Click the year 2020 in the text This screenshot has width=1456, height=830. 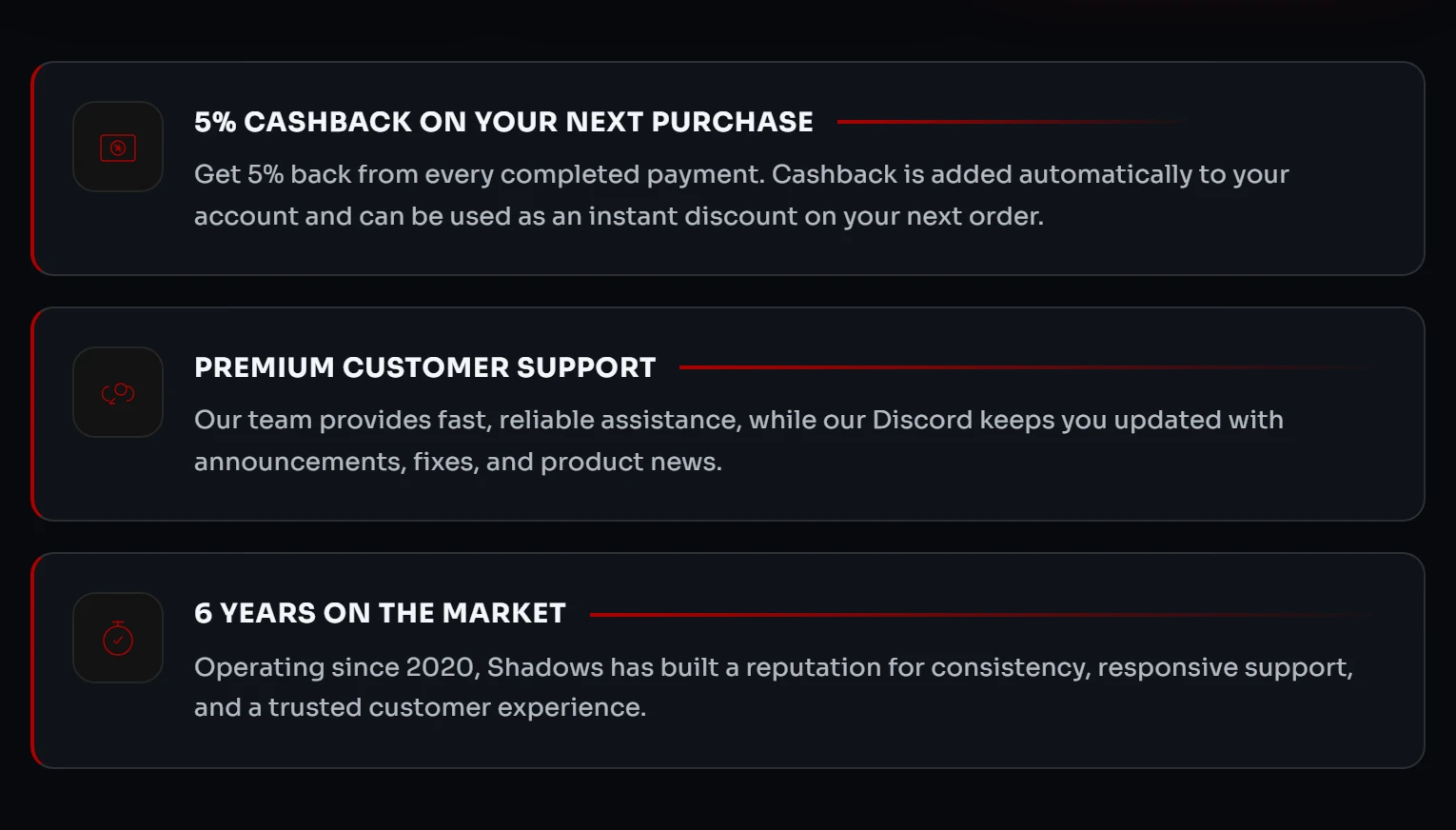[x=440, y=667]
